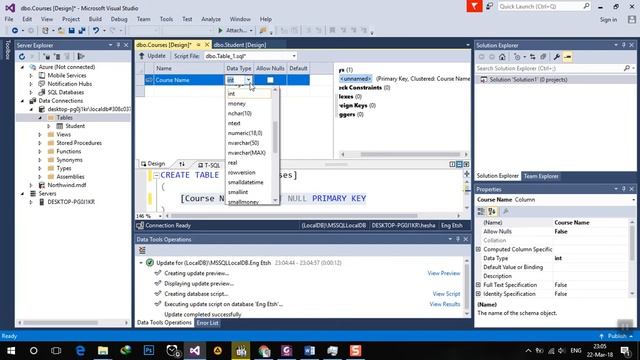Click the Windows Start button
Screen dimensions: 640x360
tap(11, 351)
